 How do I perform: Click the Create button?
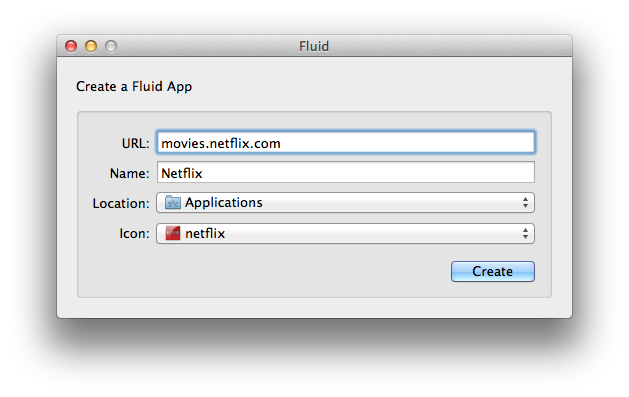[493, 271]
